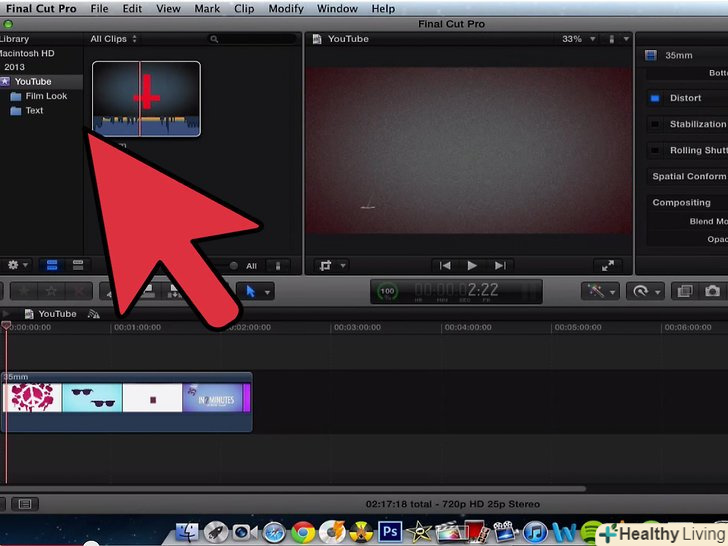Click the browser search field
This screenshot has width=728, height=546.
tap(253, 39)
